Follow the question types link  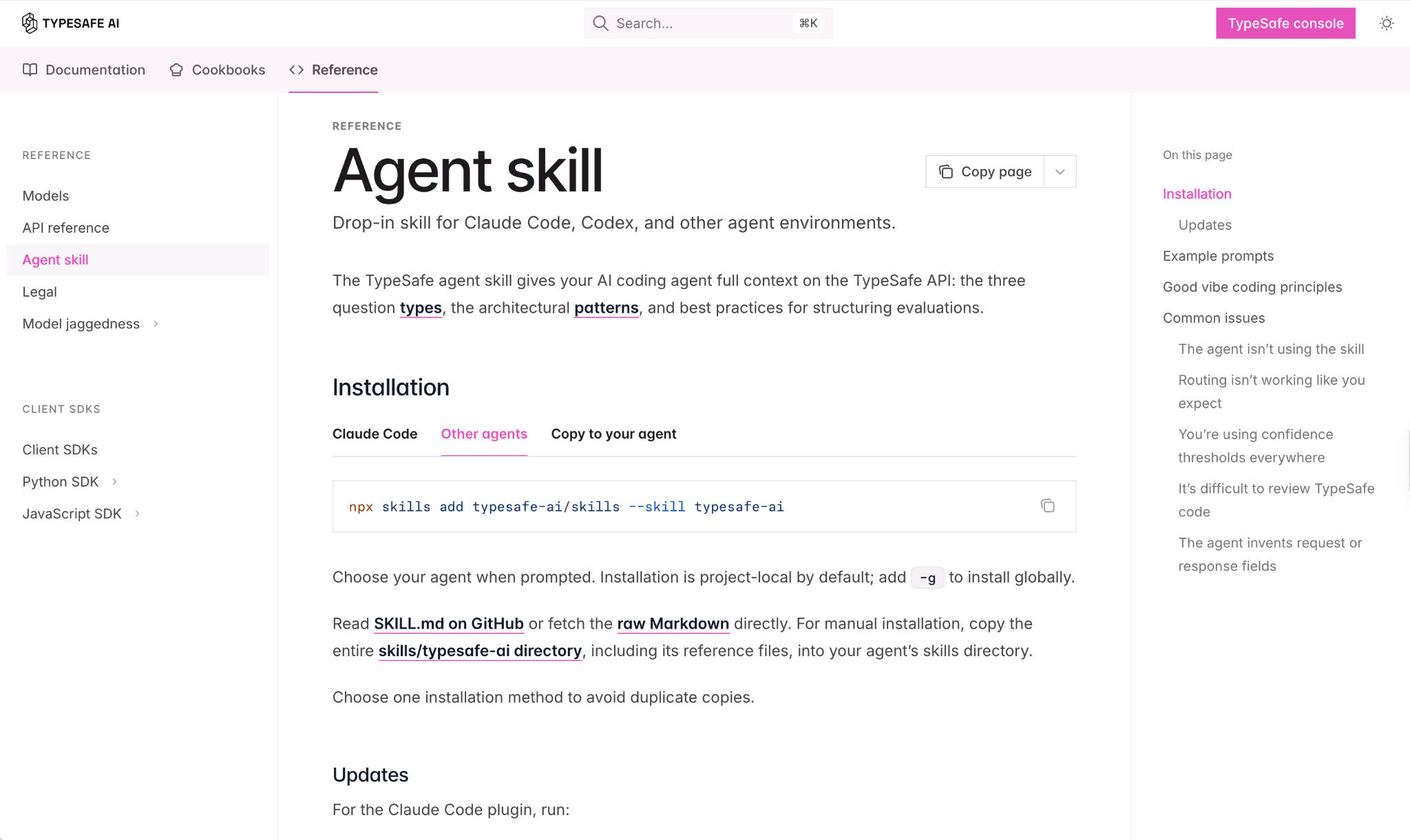421,308
